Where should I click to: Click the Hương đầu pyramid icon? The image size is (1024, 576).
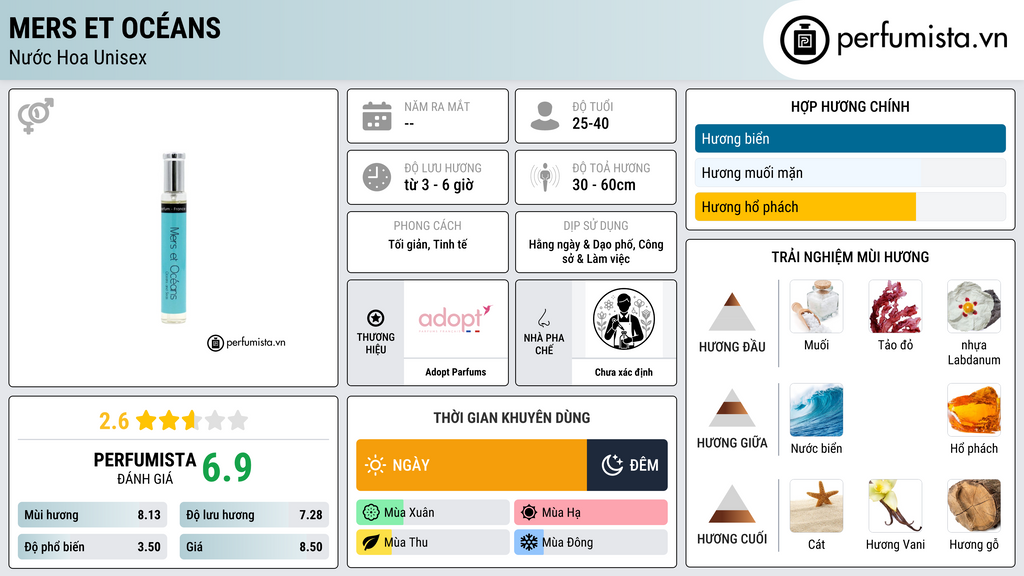732,312
